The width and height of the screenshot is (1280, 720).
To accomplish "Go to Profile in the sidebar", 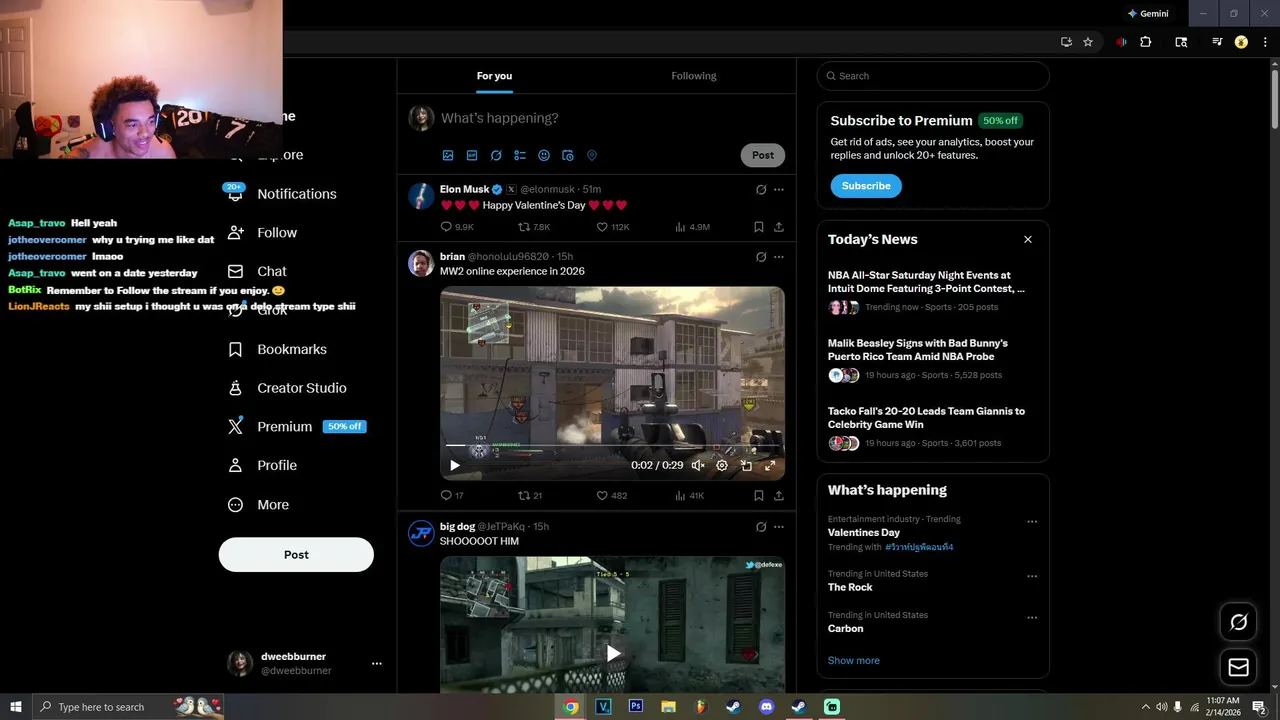I will coord(263,465).
